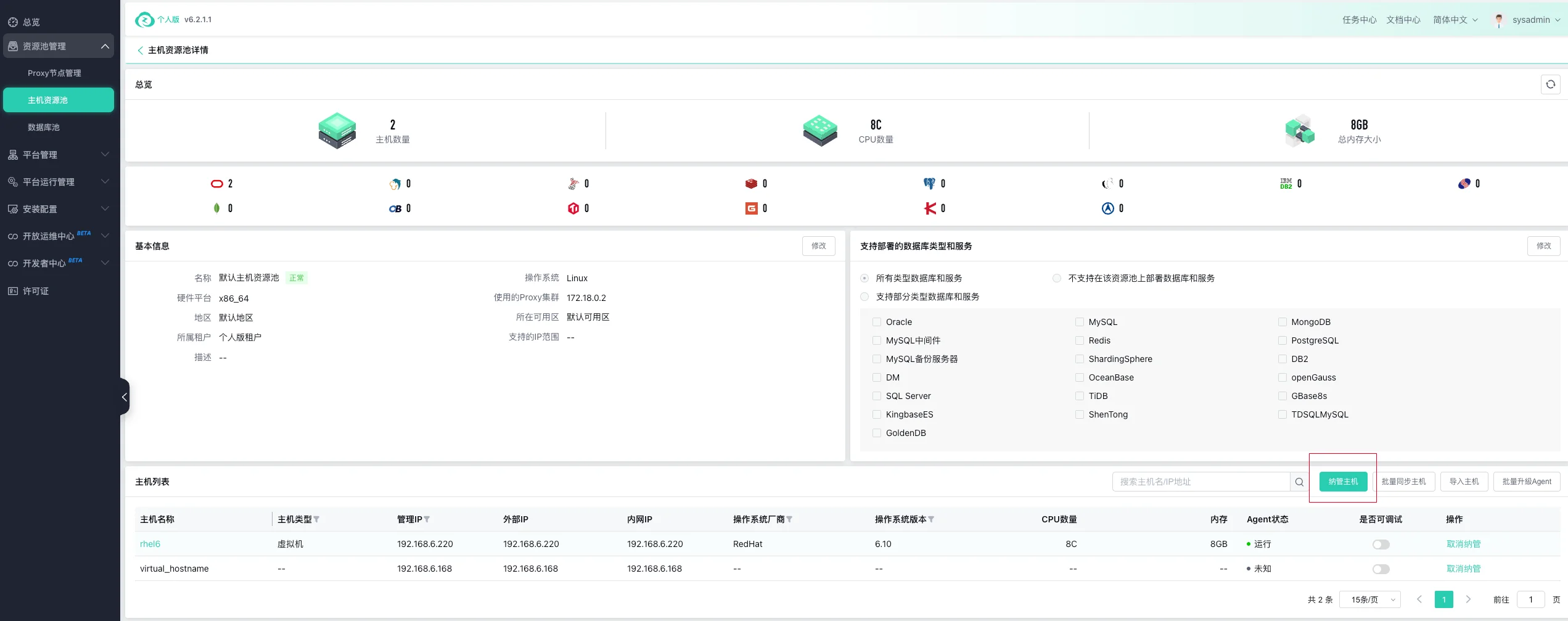Click the 主机类型 column filter icon
Image resolution: width=1568 pixels, height=621 pixels.
point(316,519)
